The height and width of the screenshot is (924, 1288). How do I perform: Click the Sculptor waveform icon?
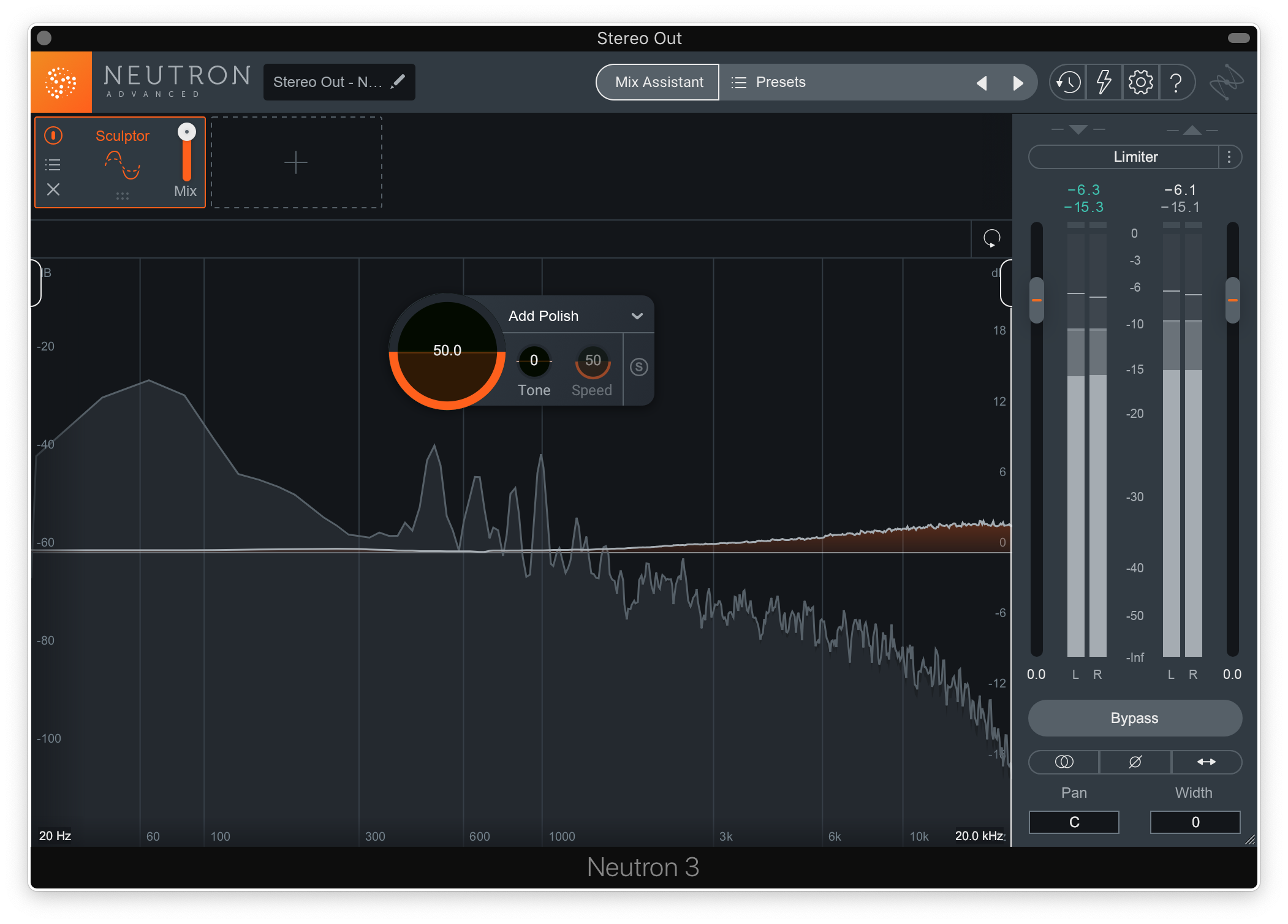pos(123,165)
